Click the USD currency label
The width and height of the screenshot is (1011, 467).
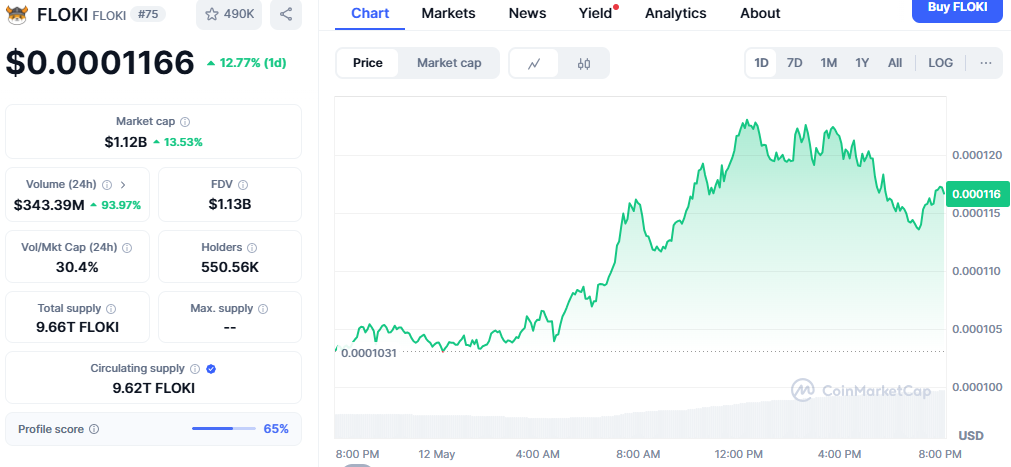971,435
